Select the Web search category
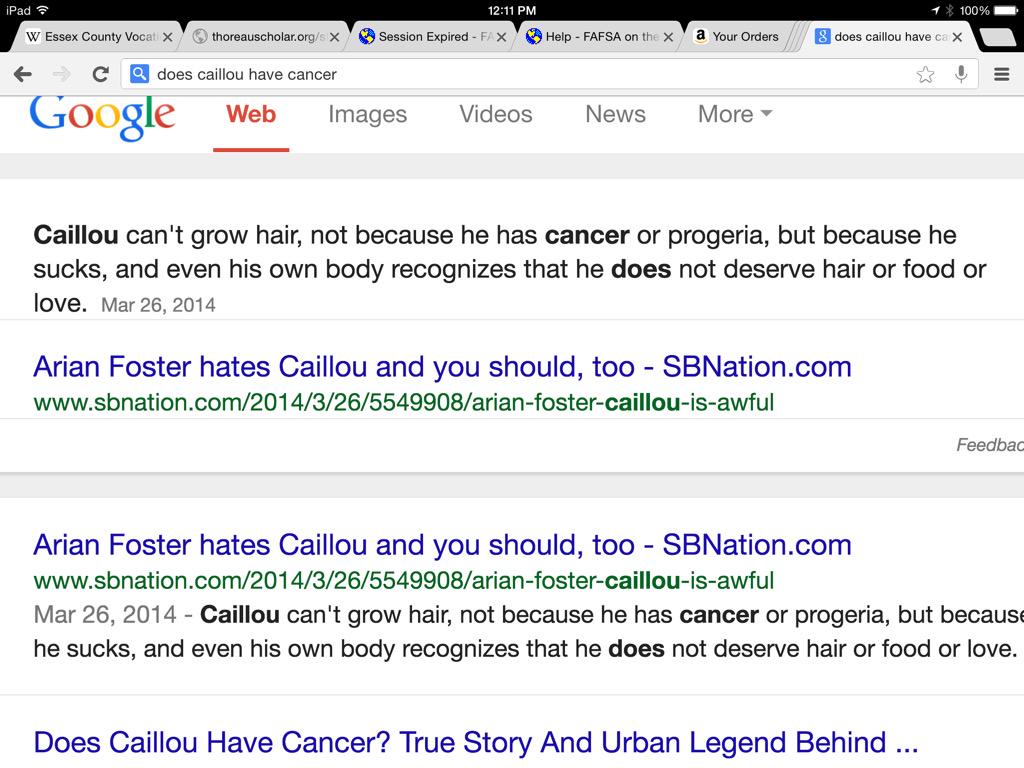This screenshot has height=768, width=1024. tap(251, 114)
